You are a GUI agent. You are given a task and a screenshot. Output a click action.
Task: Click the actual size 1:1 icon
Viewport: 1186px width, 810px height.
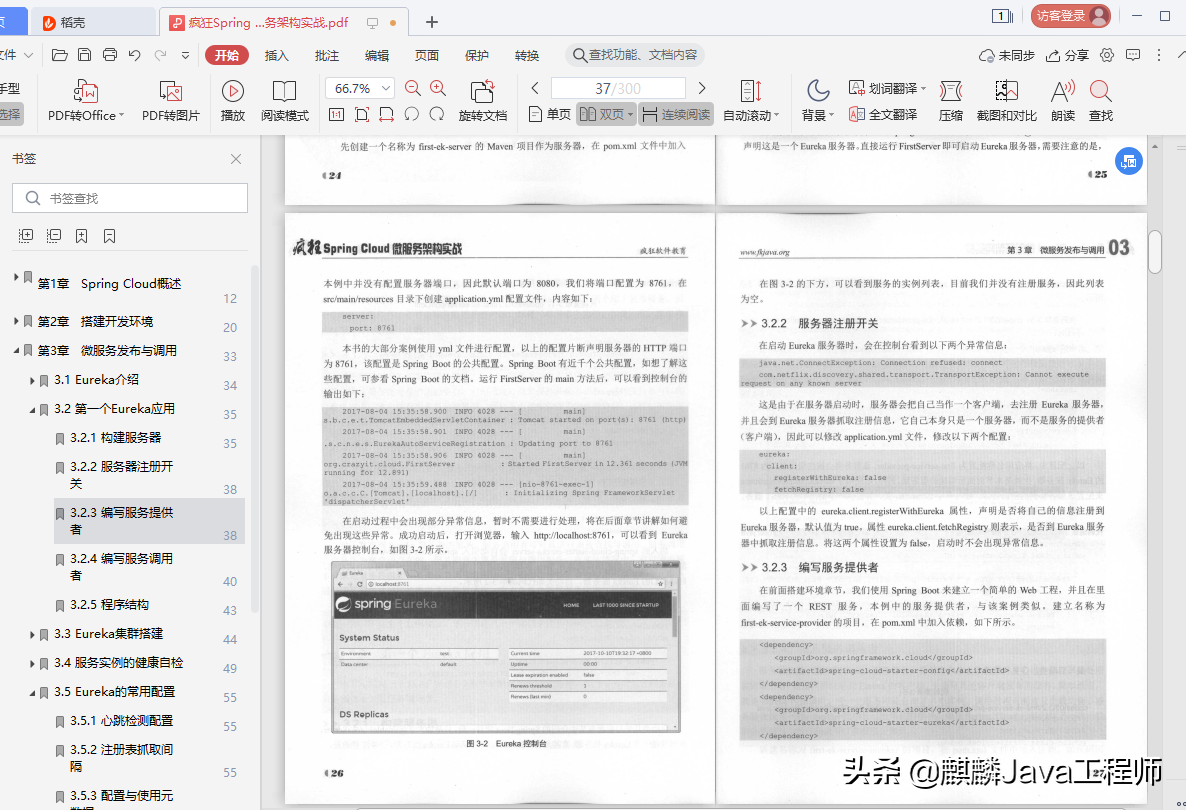pyautogui.click(x=337, y=114)
